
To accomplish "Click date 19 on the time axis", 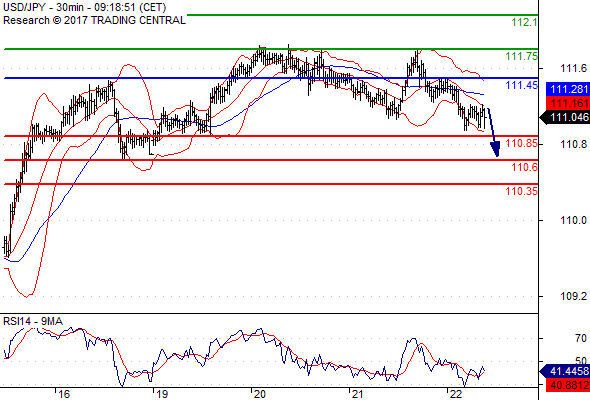I will point(162,394).
